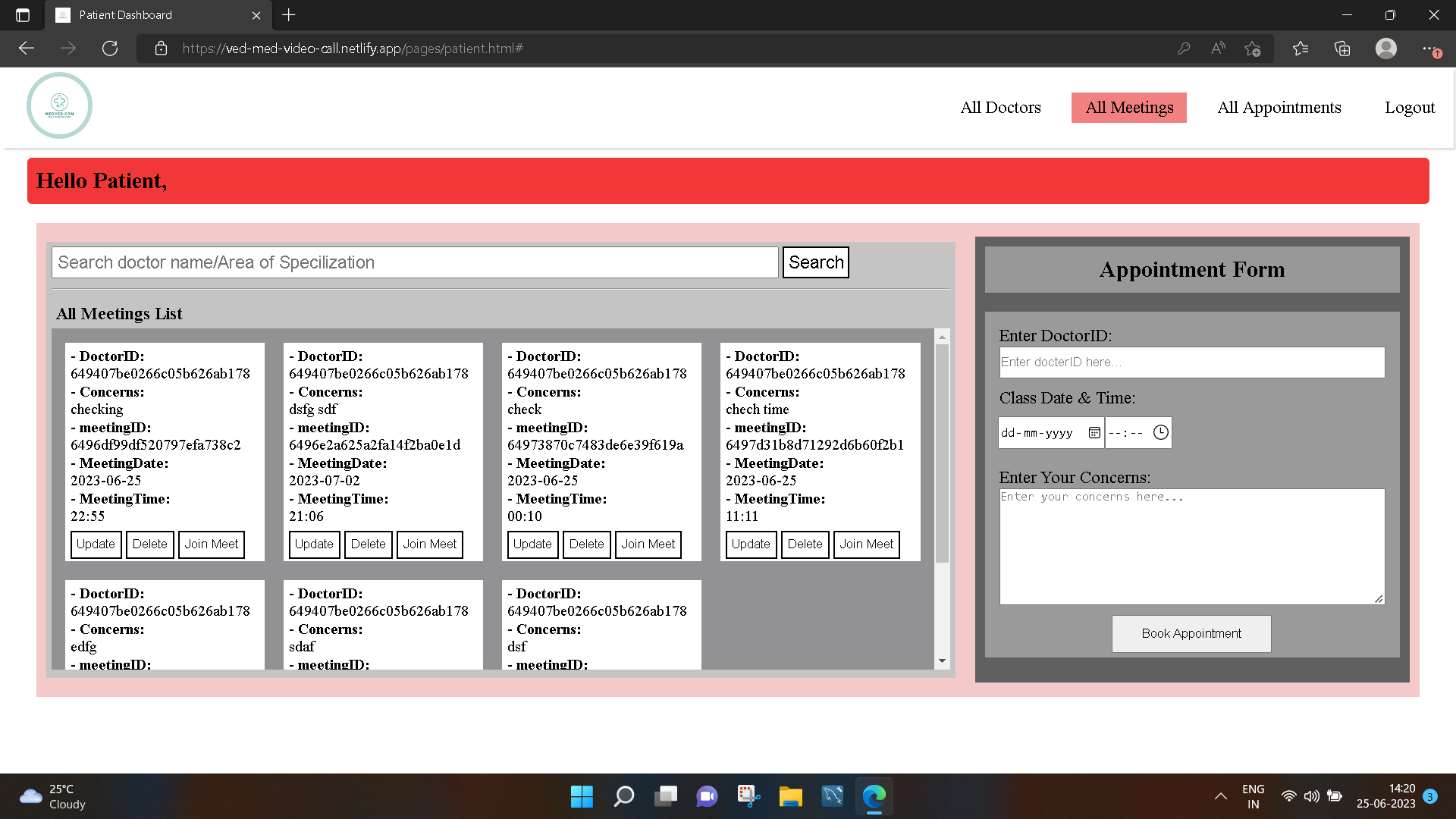Screen dimensions: 1456x819
Task: Click meetings list scrollbar up arrow
Action: (x=942, y=337)
